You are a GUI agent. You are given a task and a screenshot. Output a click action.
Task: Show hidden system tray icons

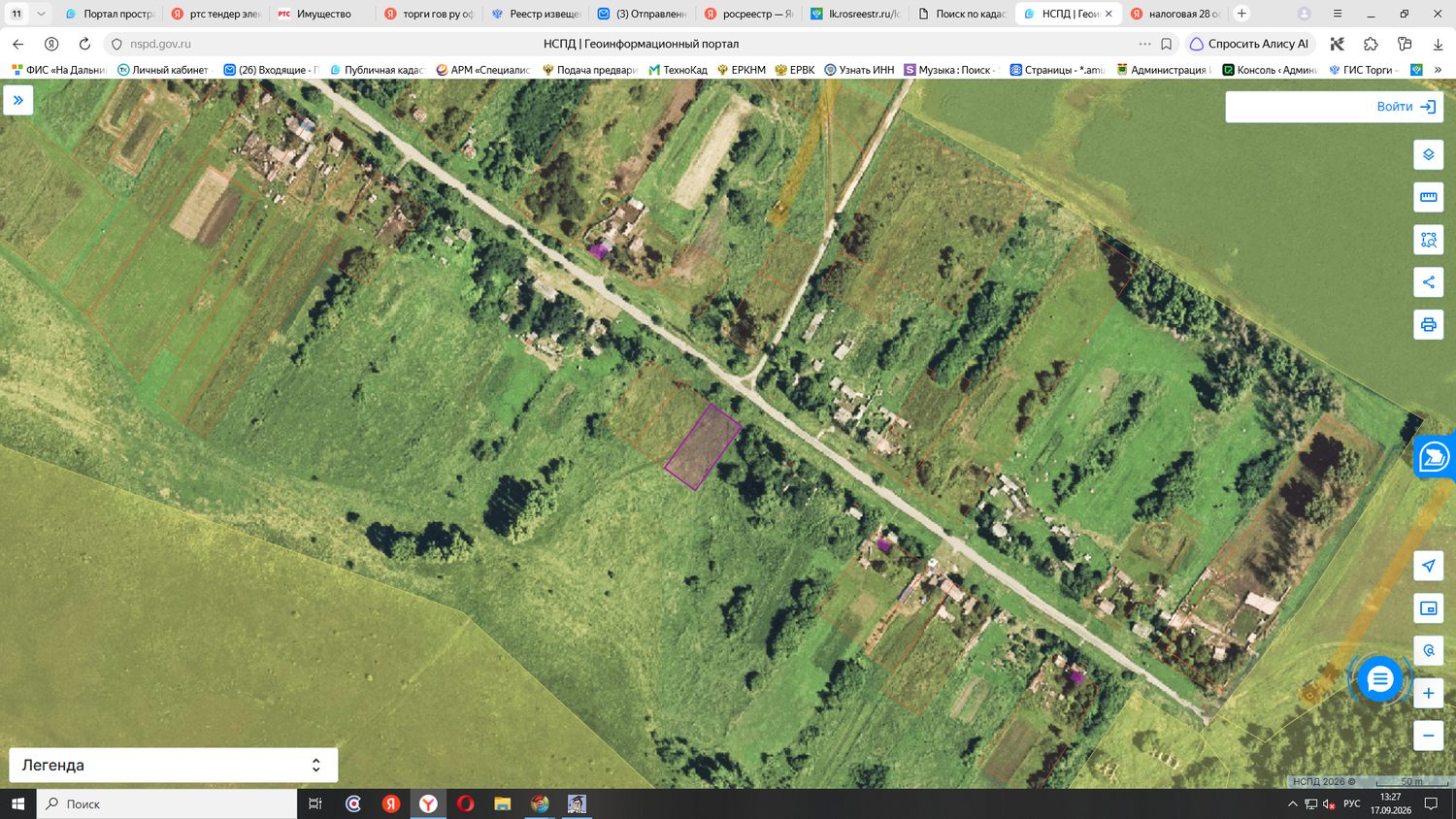1292,804
